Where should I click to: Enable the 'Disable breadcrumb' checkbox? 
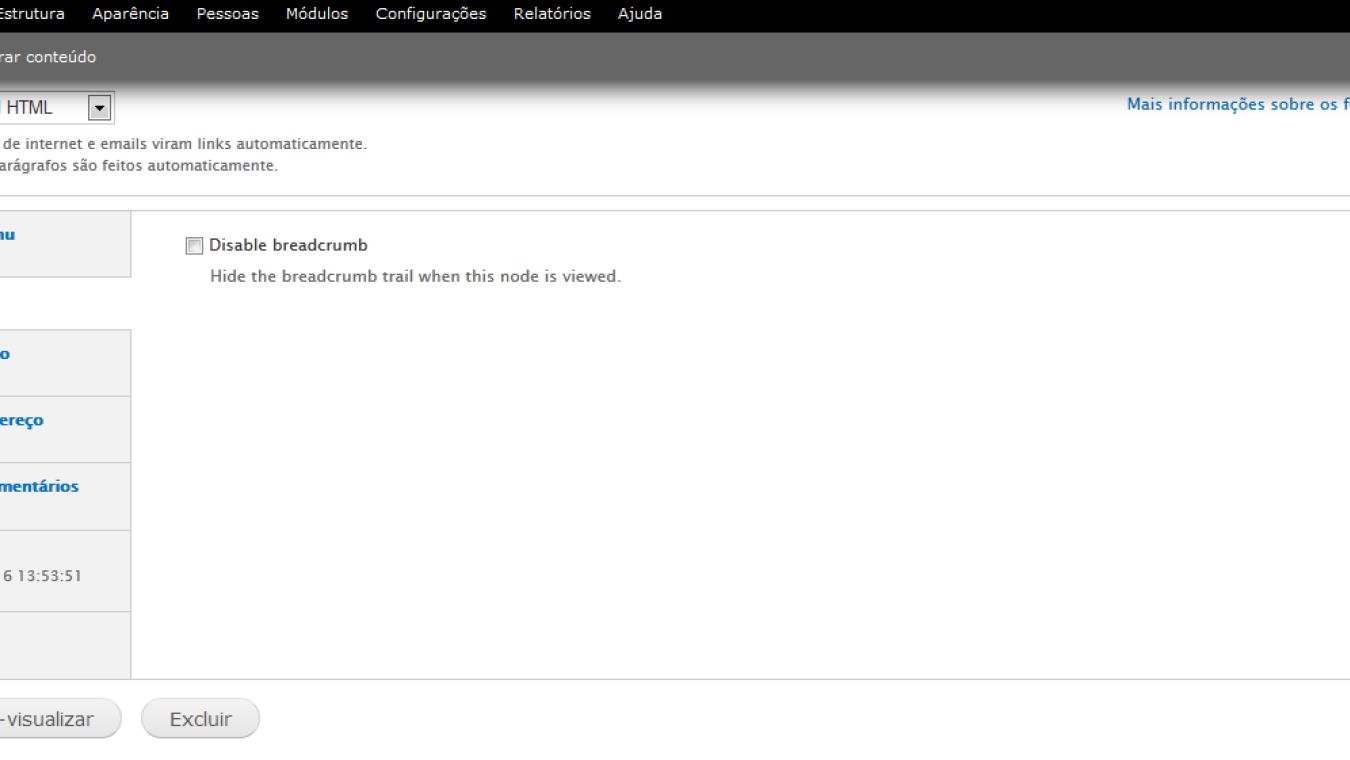click(x=194, y=245)
